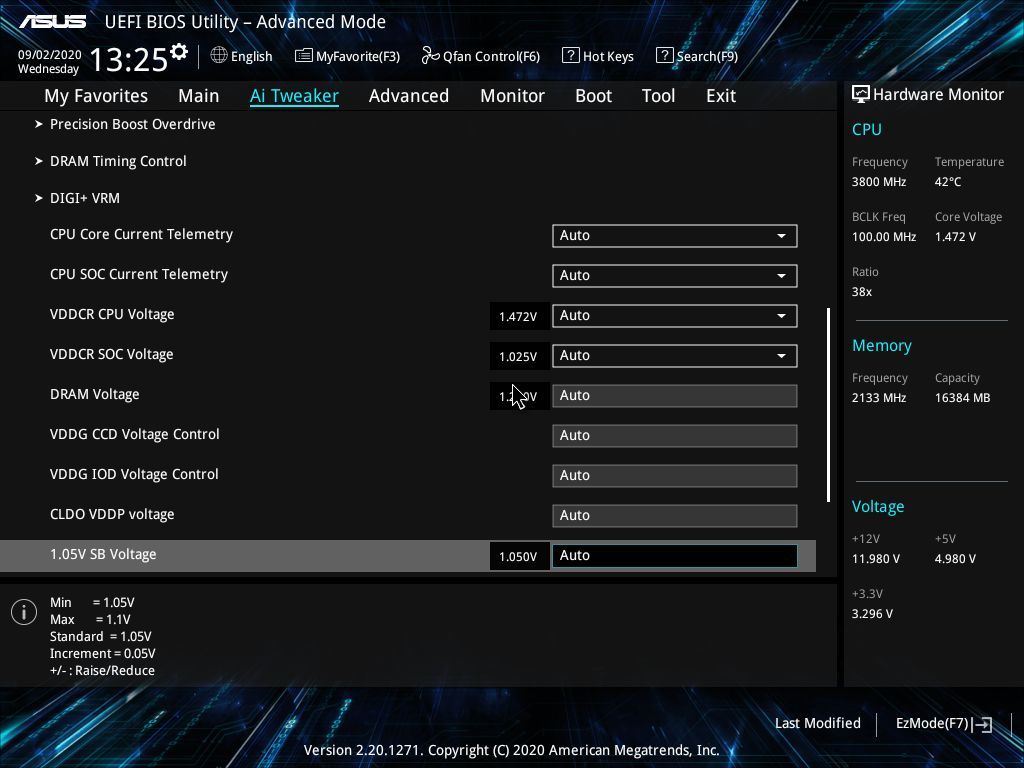The width and height of the screenshot is (1024, 768).
Task: Open the Exit tab
Action: pos(721,96)
